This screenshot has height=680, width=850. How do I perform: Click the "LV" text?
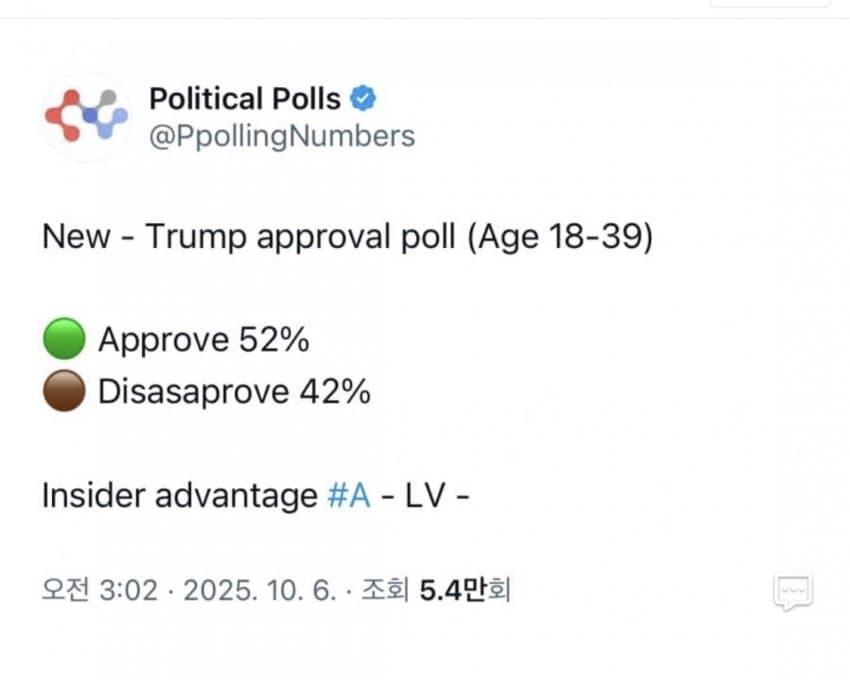(423, 495)
